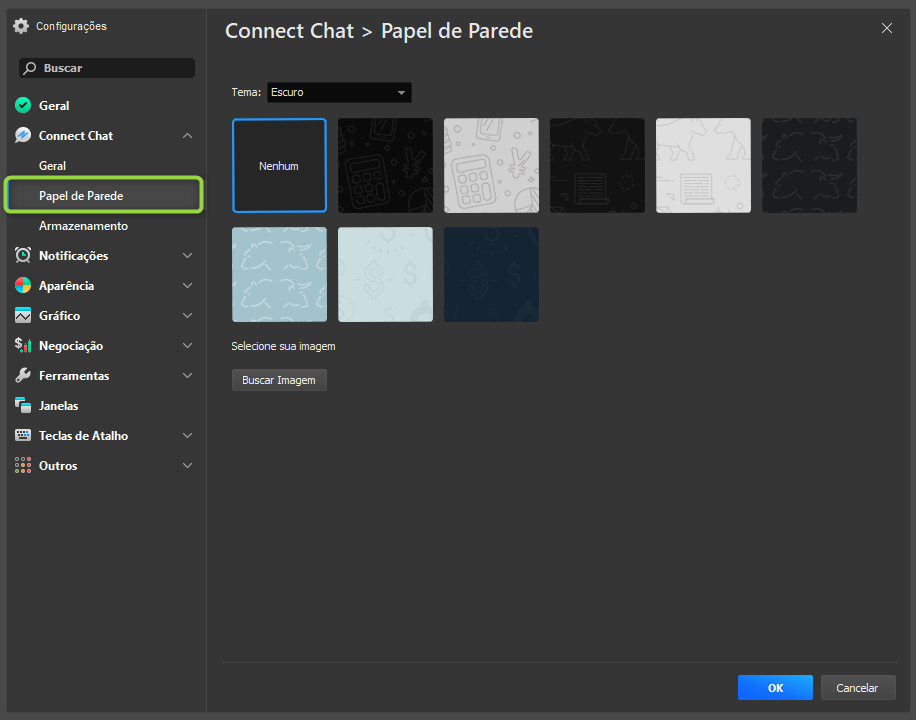Click the Buscar Imagem button
Image resolution: width=916 pixels, height=720 pixels.
pos(279,380)
